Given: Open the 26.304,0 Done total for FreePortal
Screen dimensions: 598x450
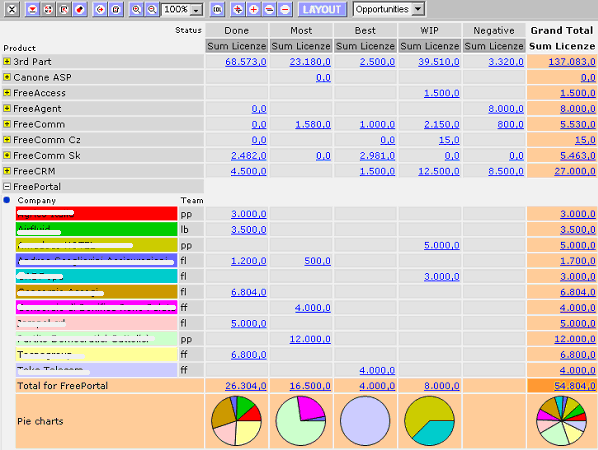Looking at the screenshot, I should (246, 386).
